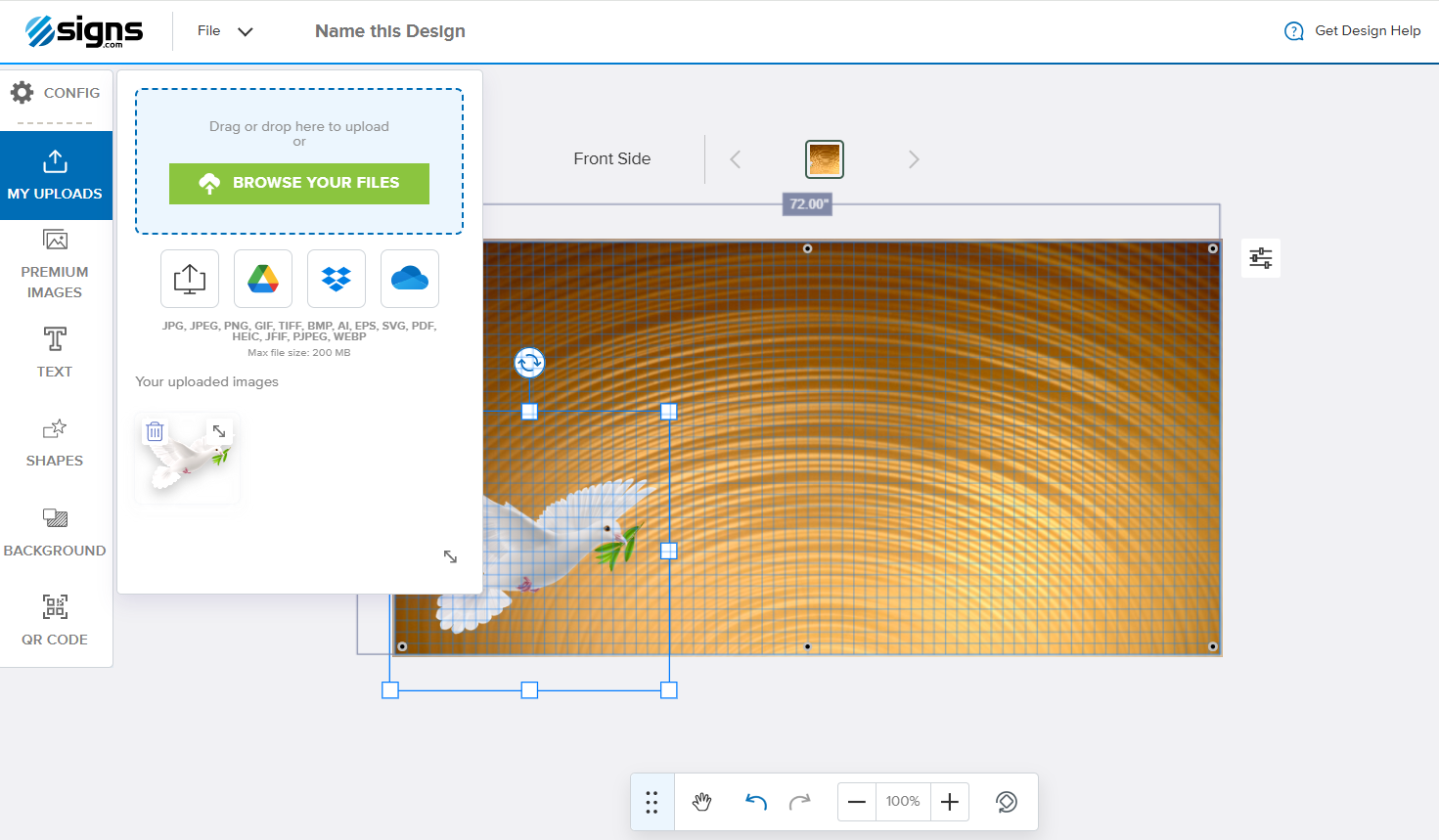
Task: Click the OneDrive cloud upload icon
Action: tap(410, 279)
